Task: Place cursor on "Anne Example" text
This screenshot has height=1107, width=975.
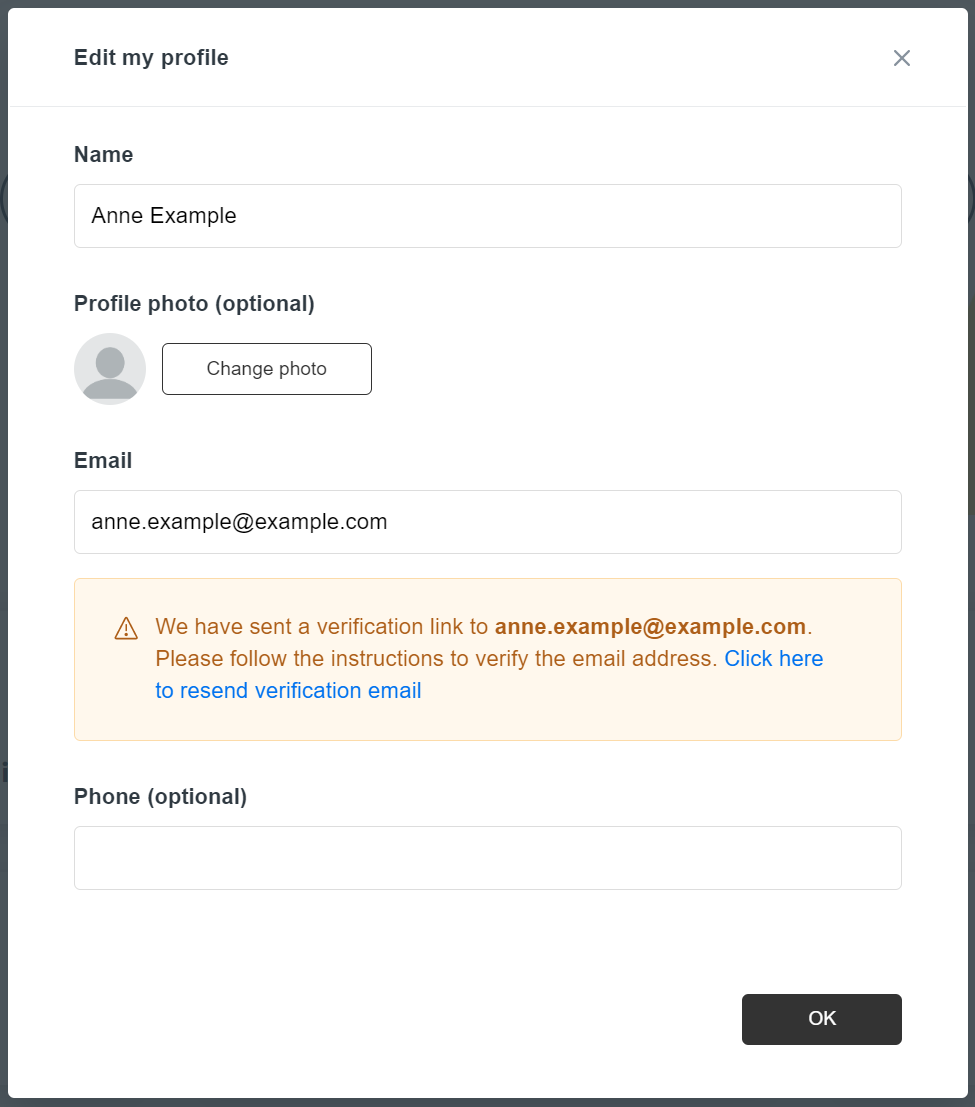Action: click(164, 216)
